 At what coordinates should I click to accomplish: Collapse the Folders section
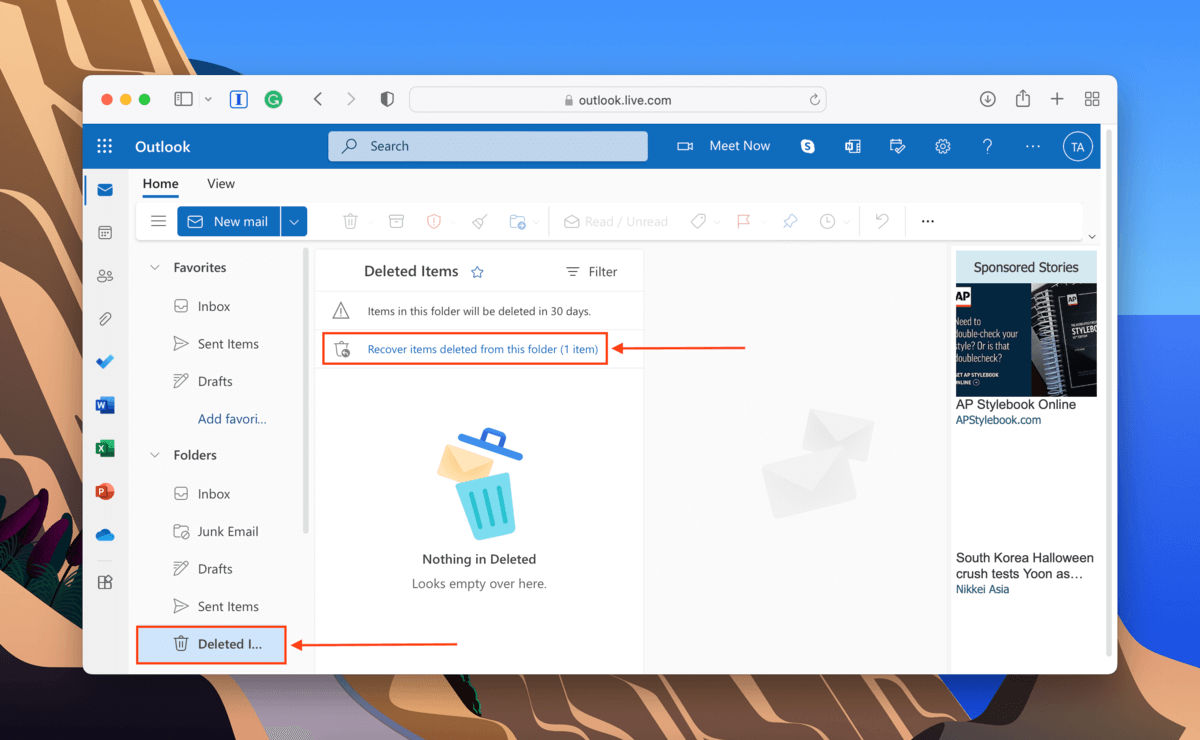(x=155, y=455)
